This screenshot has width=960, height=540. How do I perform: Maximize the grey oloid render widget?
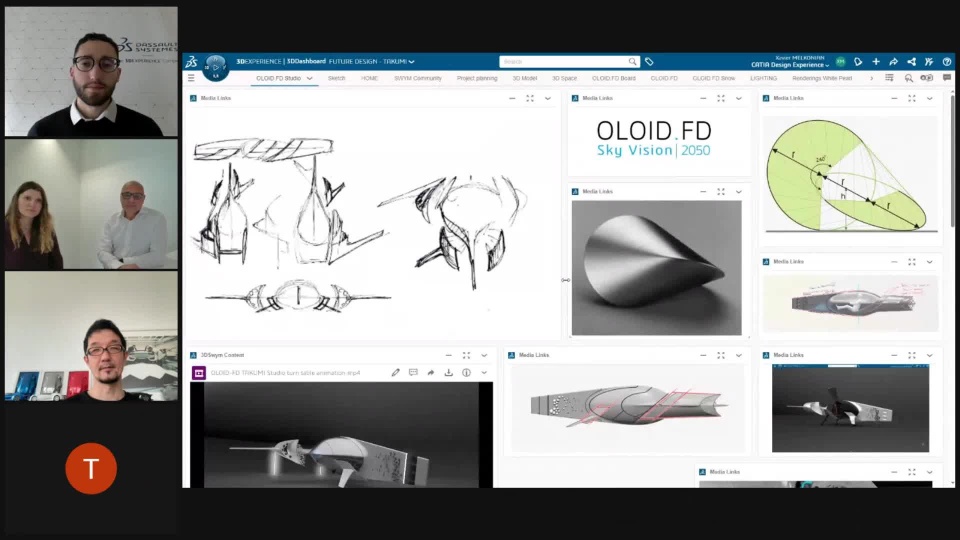tap(721, 192)
